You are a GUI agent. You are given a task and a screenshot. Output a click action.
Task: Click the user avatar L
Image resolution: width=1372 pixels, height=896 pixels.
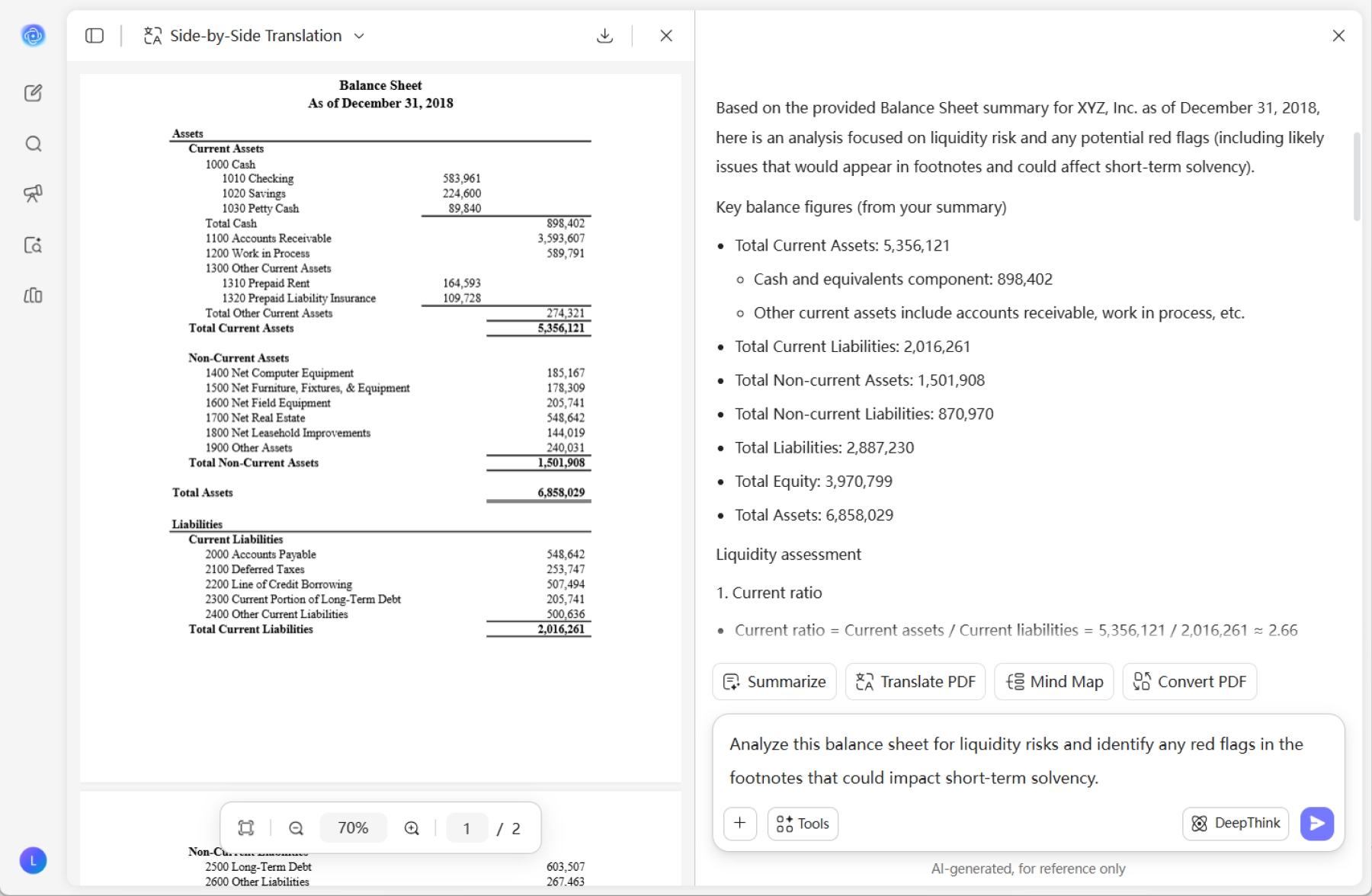point(33,860)
